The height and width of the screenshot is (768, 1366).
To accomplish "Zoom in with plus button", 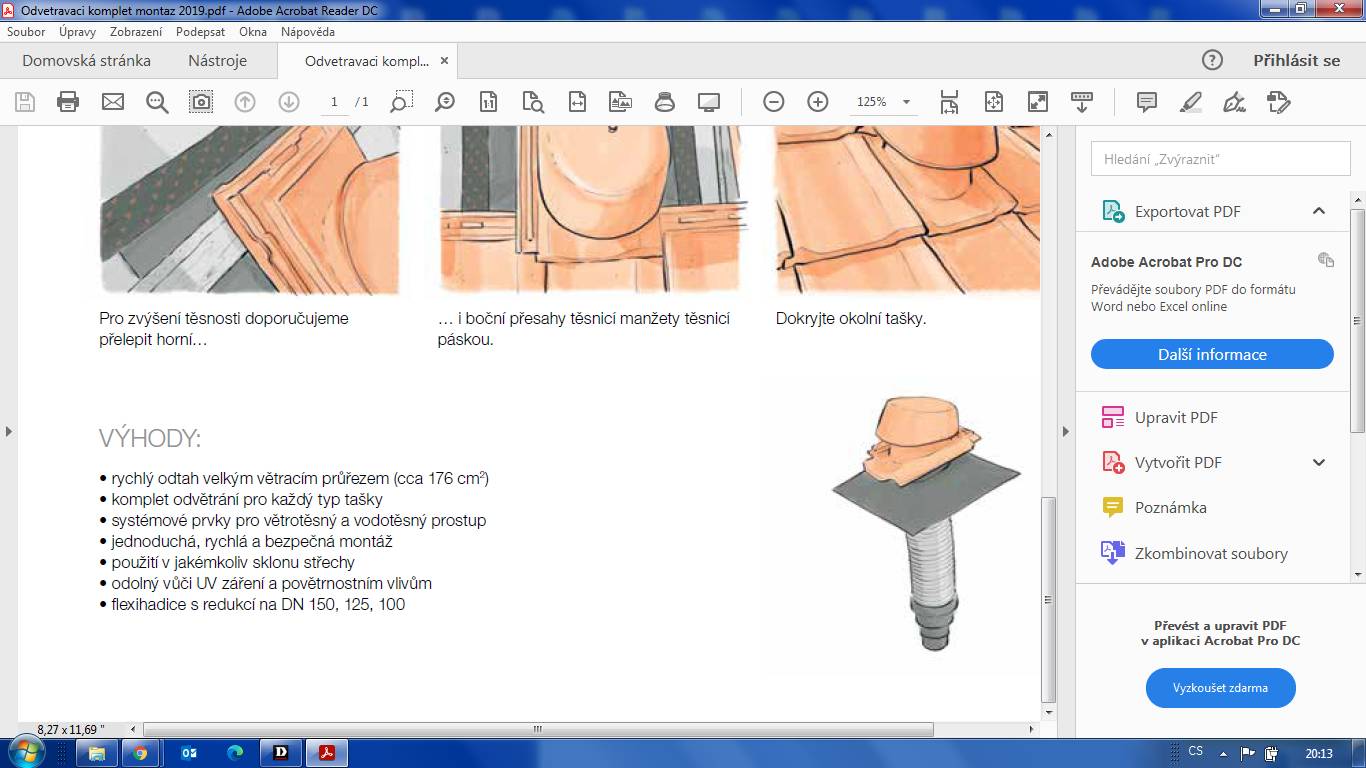I will 817,102.
